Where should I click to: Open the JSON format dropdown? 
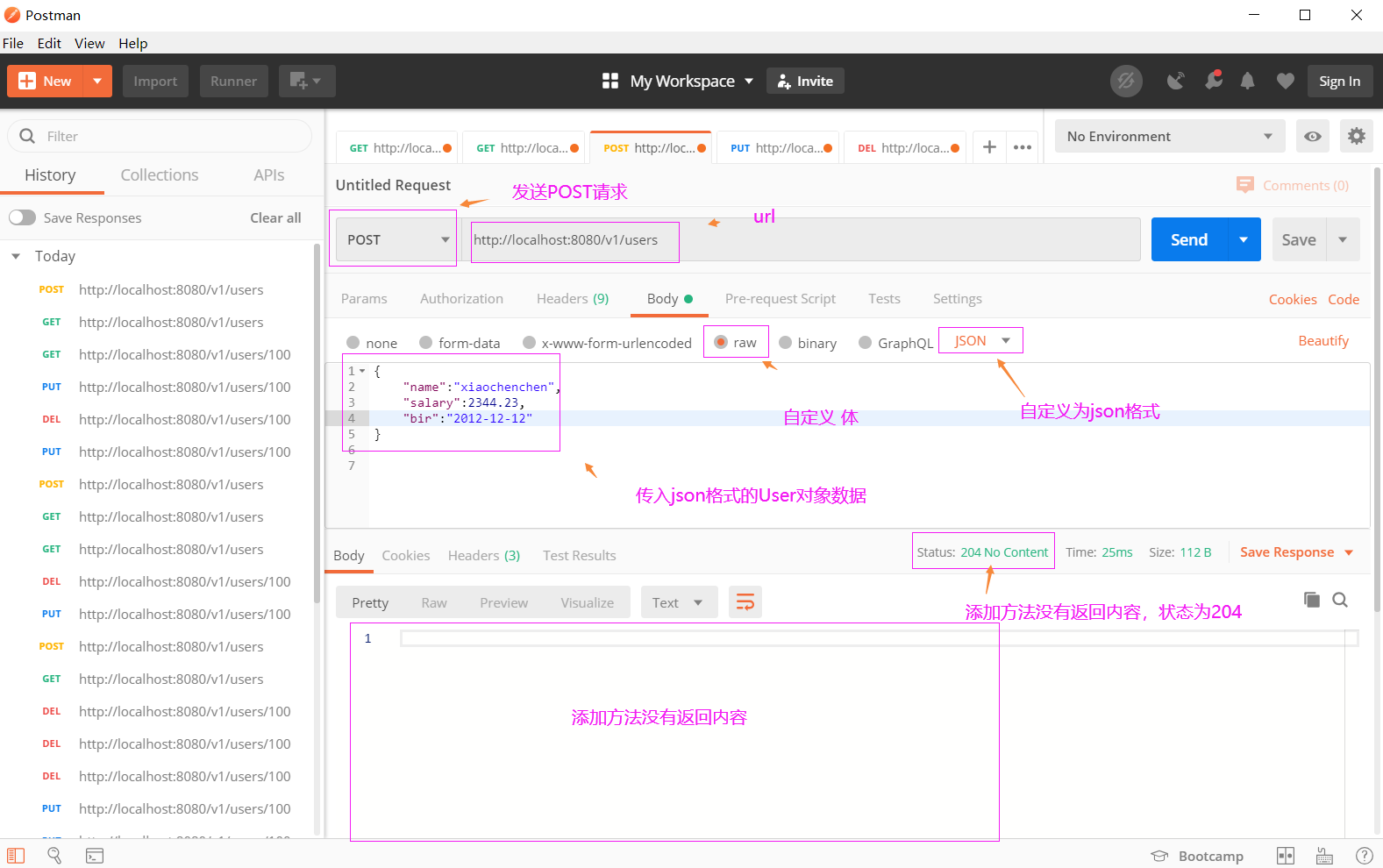[x=981, y=340]
